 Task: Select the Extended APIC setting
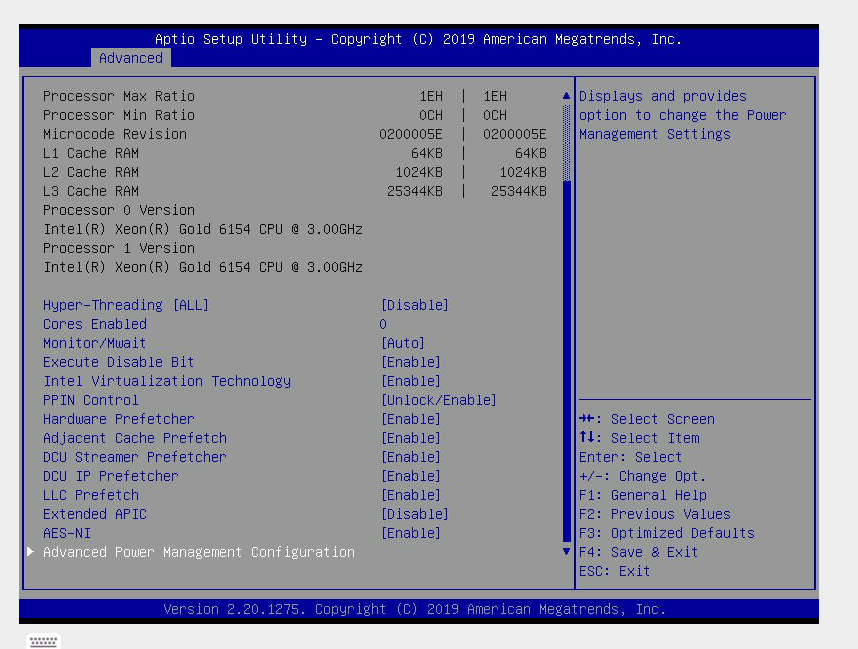pyautogui.click(x=95, y=514)
